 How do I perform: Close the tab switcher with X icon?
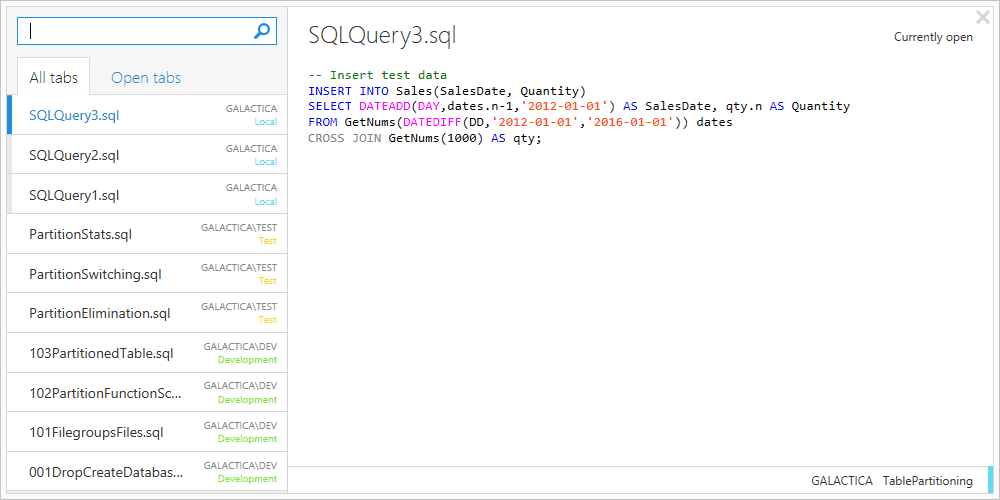pos(983,17)
